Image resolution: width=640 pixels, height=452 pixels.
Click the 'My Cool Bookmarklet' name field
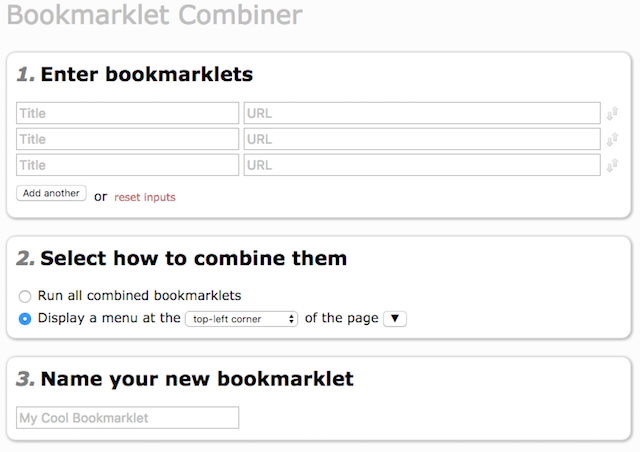[127, 418]
